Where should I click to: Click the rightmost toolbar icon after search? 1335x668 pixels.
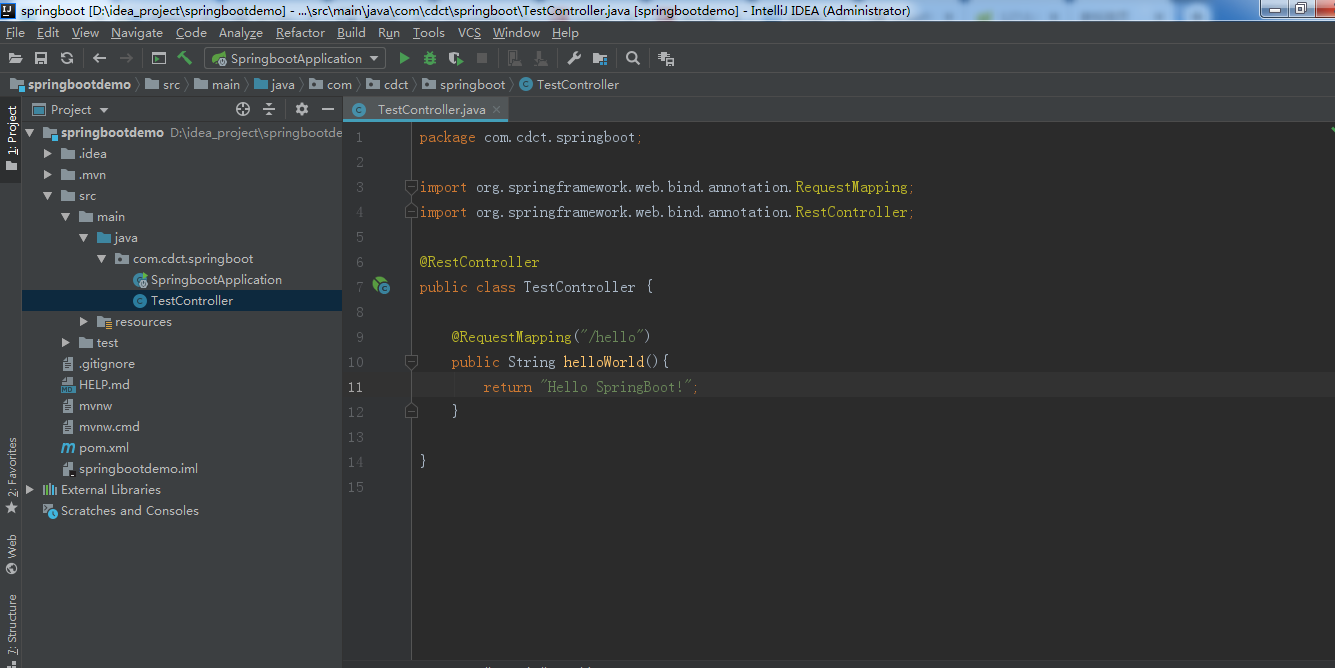tap(666, 59)
